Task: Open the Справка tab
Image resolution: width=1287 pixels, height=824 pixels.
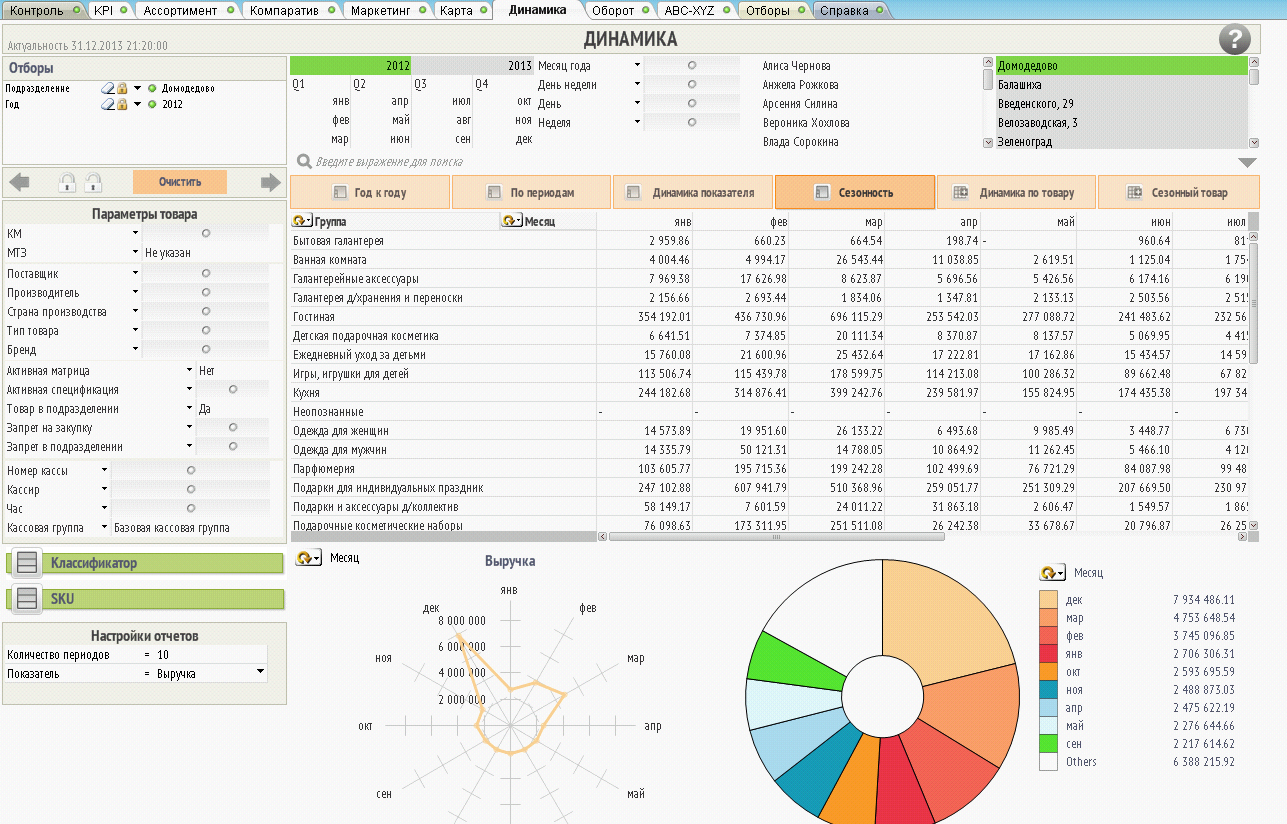Action: point(851,10)
